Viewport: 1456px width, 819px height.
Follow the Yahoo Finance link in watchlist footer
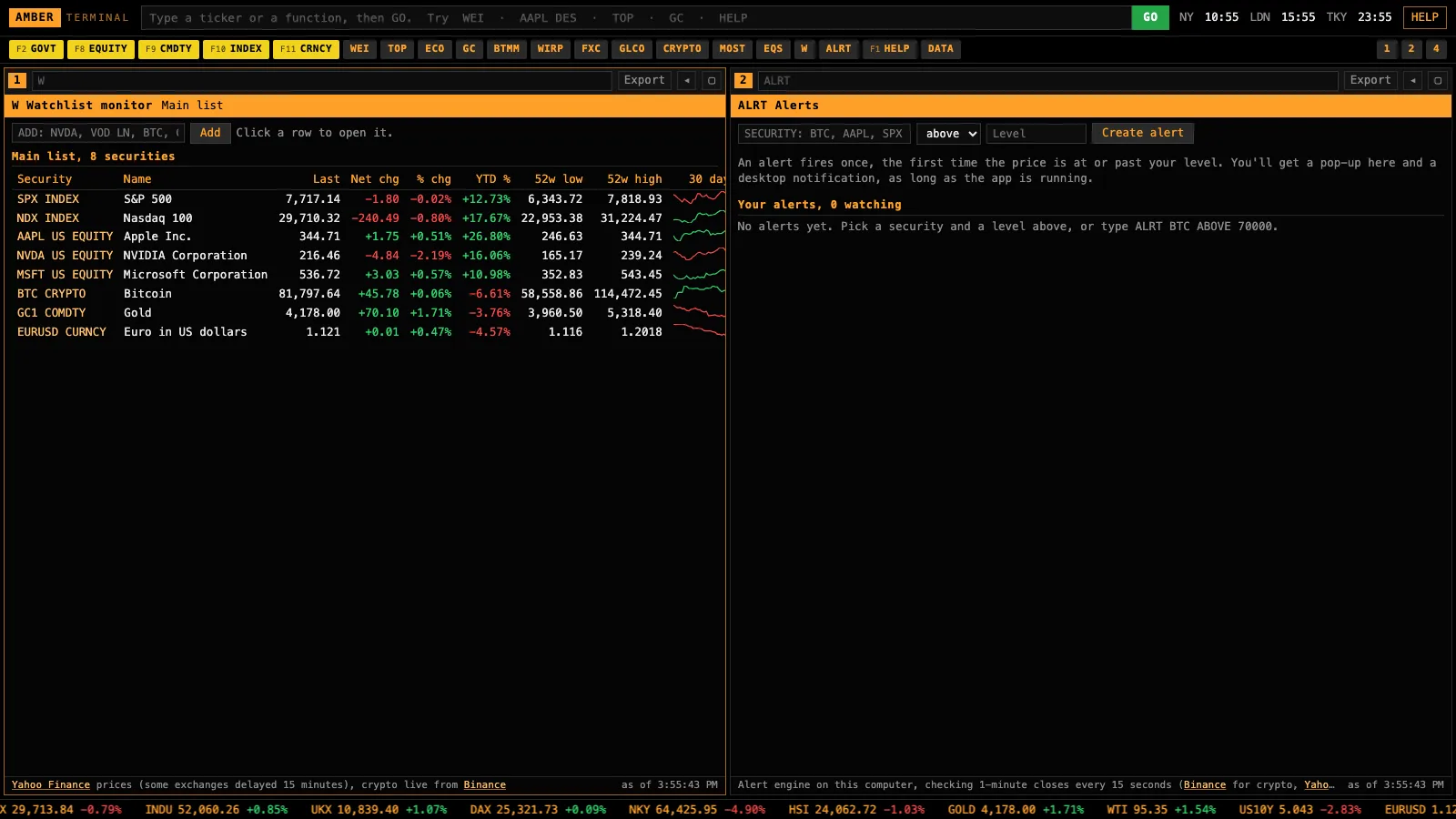click(51, 784)
